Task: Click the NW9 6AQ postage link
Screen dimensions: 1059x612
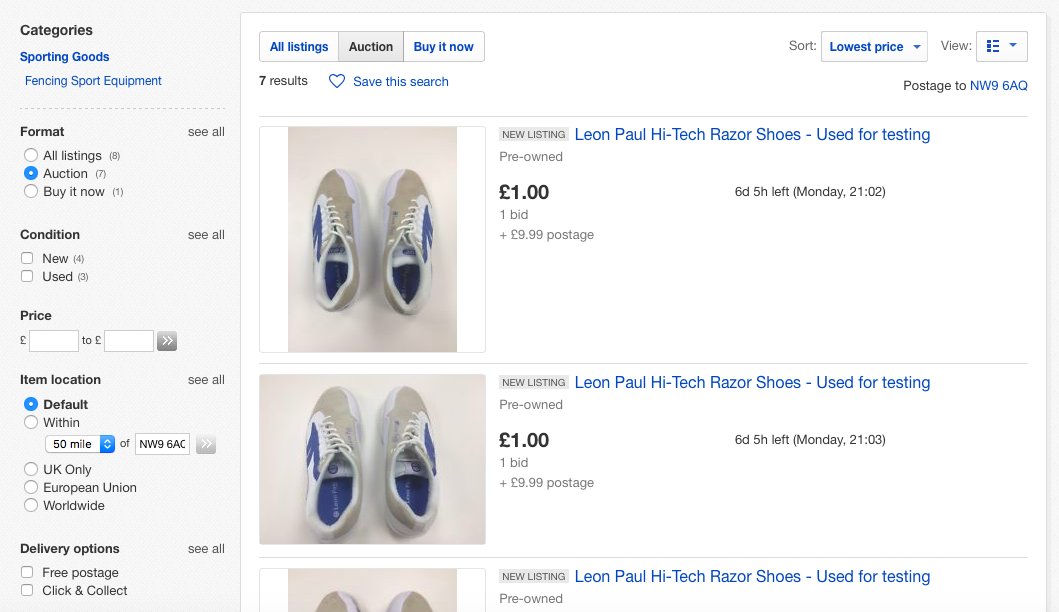Action: (998, 85)
